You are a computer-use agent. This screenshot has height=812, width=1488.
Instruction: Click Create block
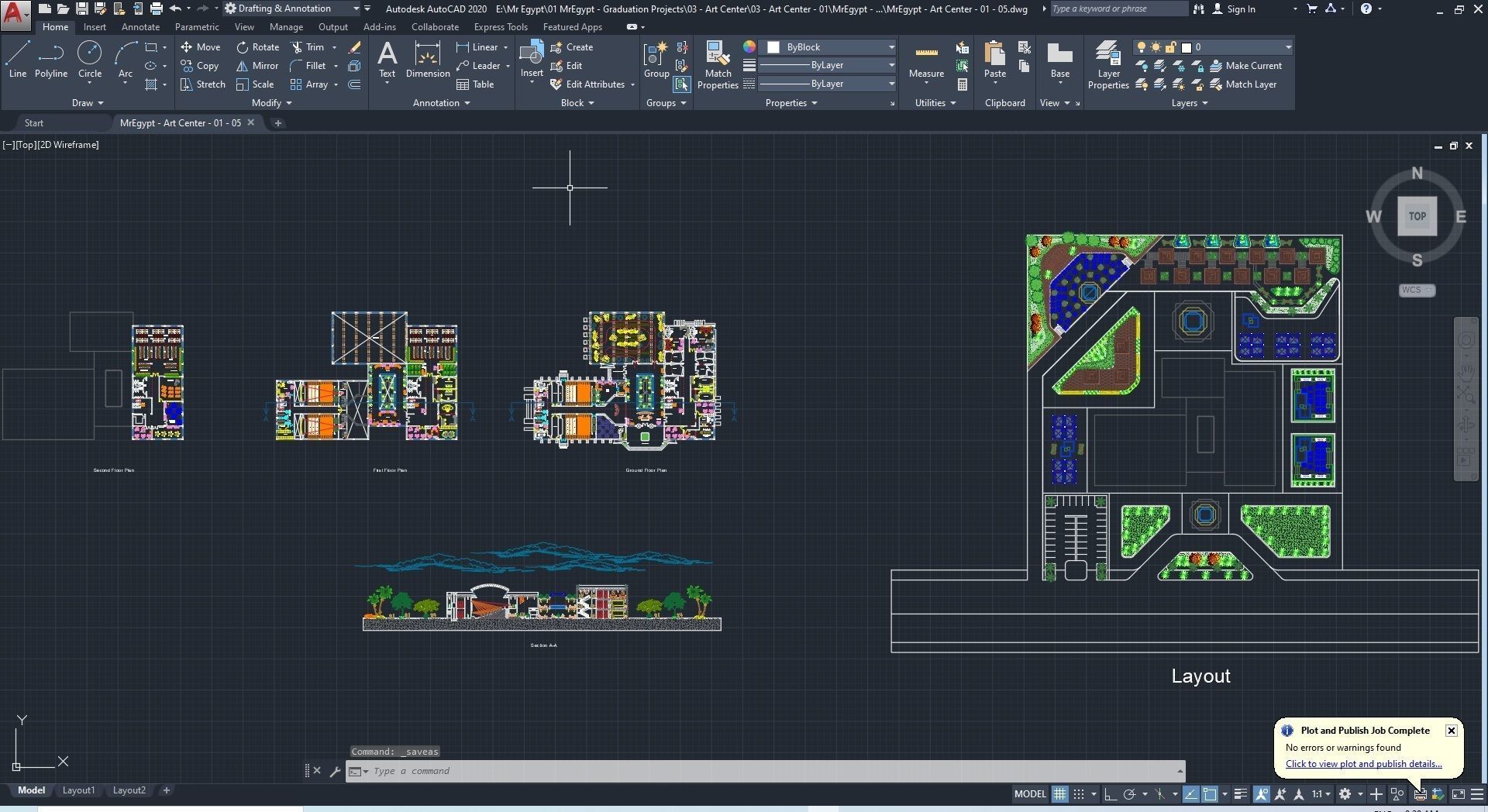pos(572,47)
